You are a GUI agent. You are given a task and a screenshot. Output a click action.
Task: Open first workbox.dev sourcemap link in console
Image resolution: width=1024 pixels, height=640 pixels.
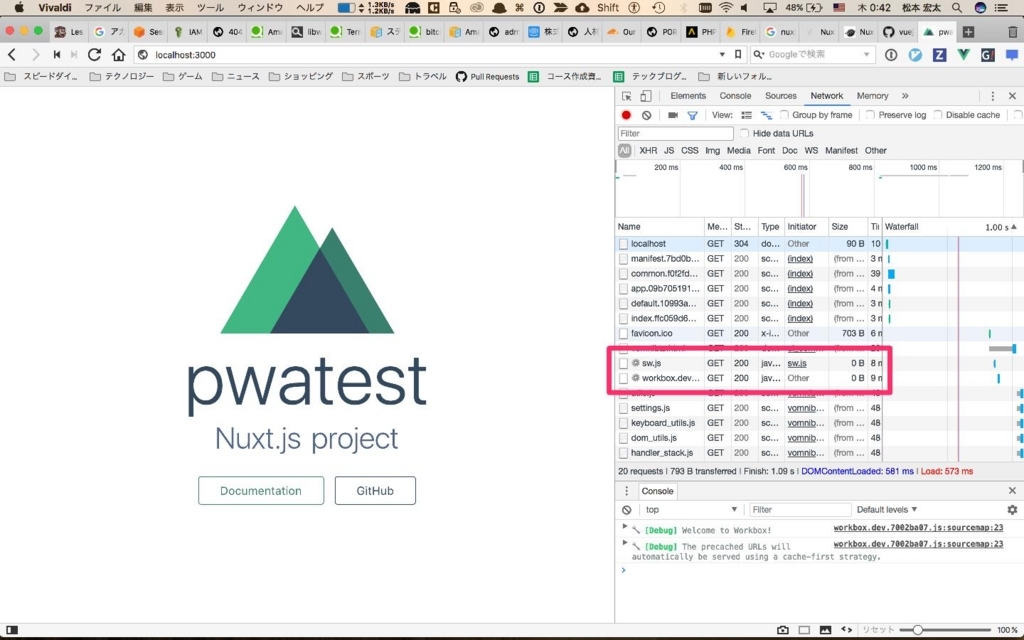point(918,528)
